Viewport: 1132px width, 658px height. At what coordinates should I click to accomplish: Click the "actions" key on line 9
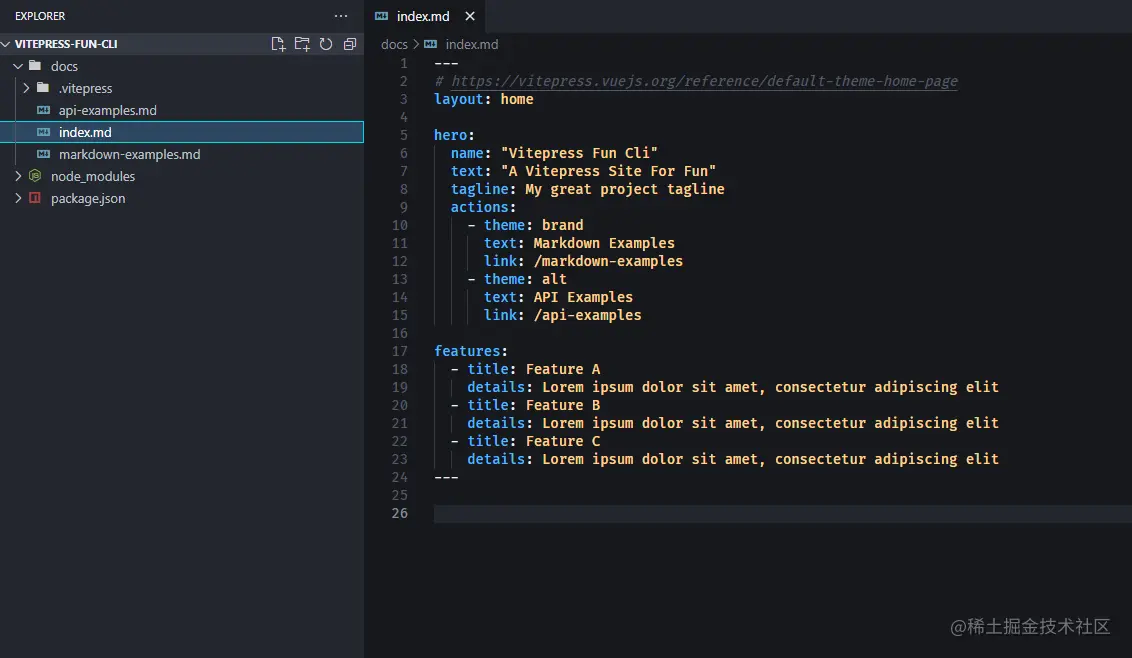pos(479,207)
